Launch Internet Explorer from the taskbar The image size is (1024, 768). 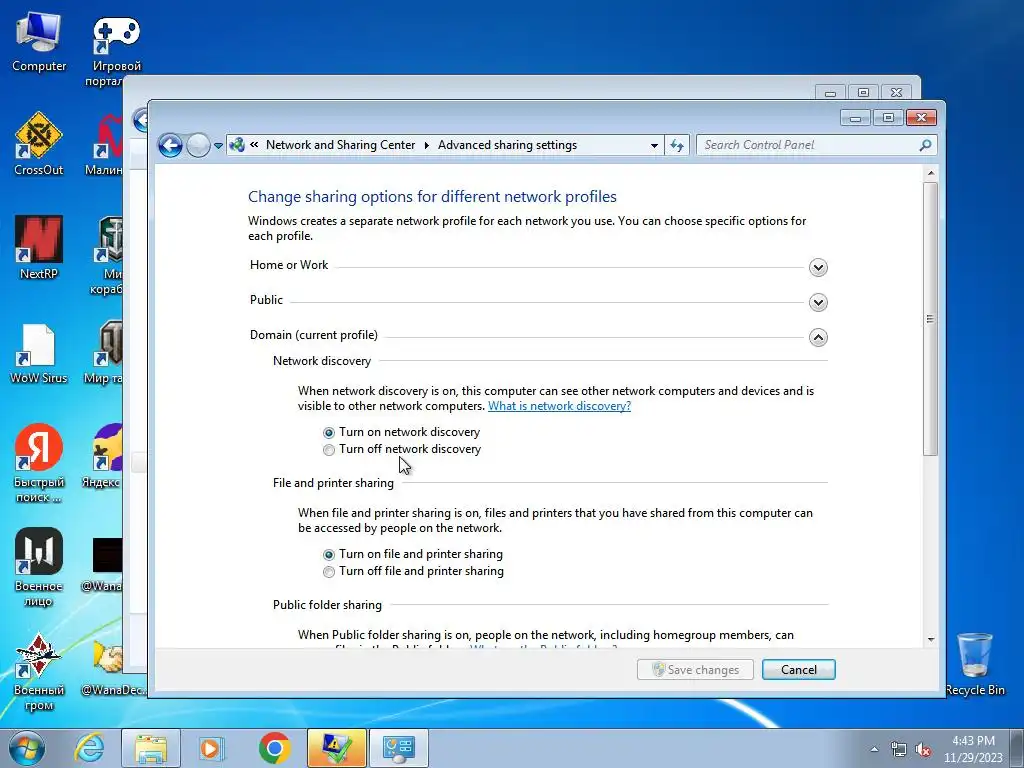click(x=89, y=748)
